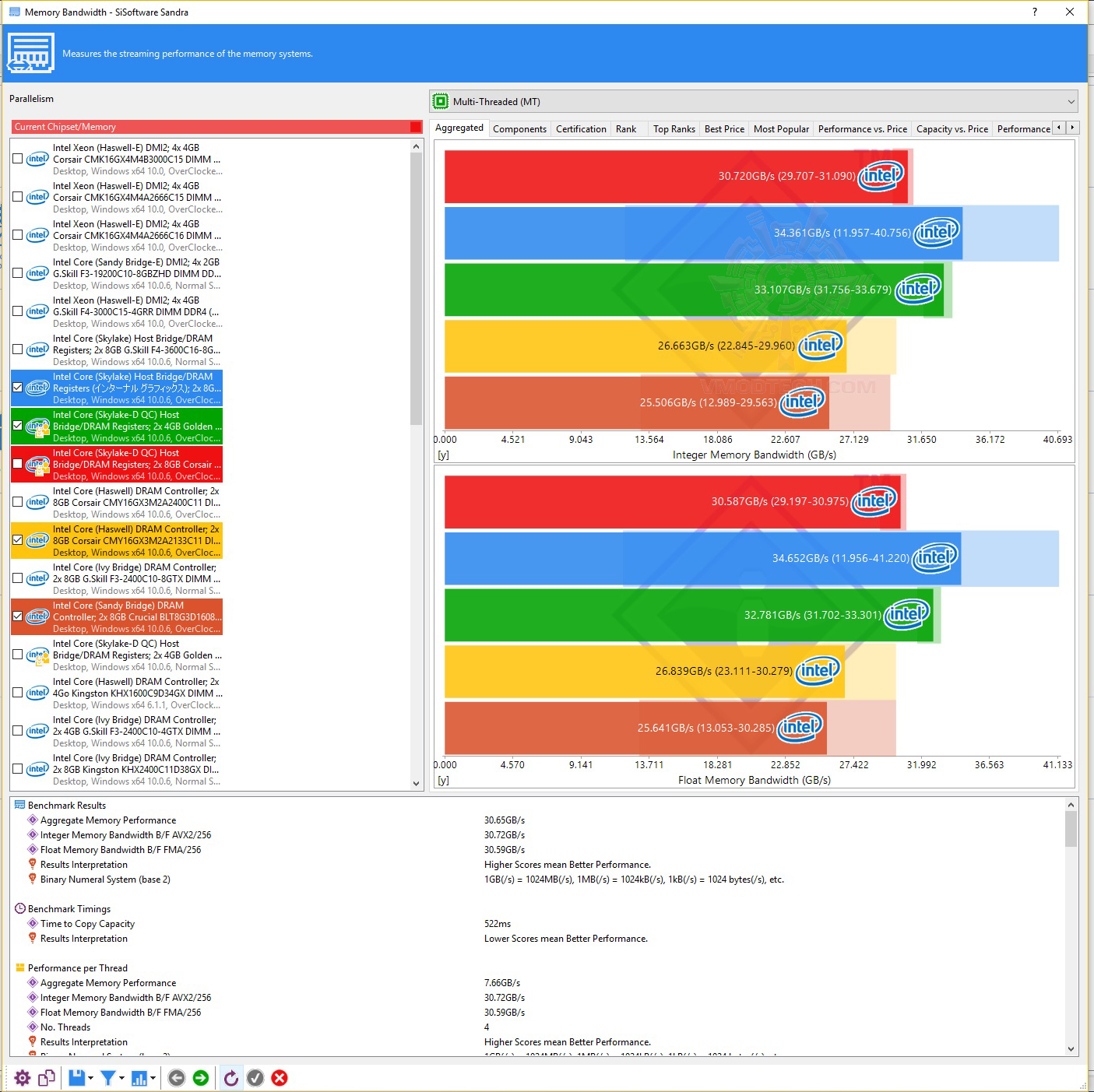Click the Benchmark Results section icon

pos(20,805)
